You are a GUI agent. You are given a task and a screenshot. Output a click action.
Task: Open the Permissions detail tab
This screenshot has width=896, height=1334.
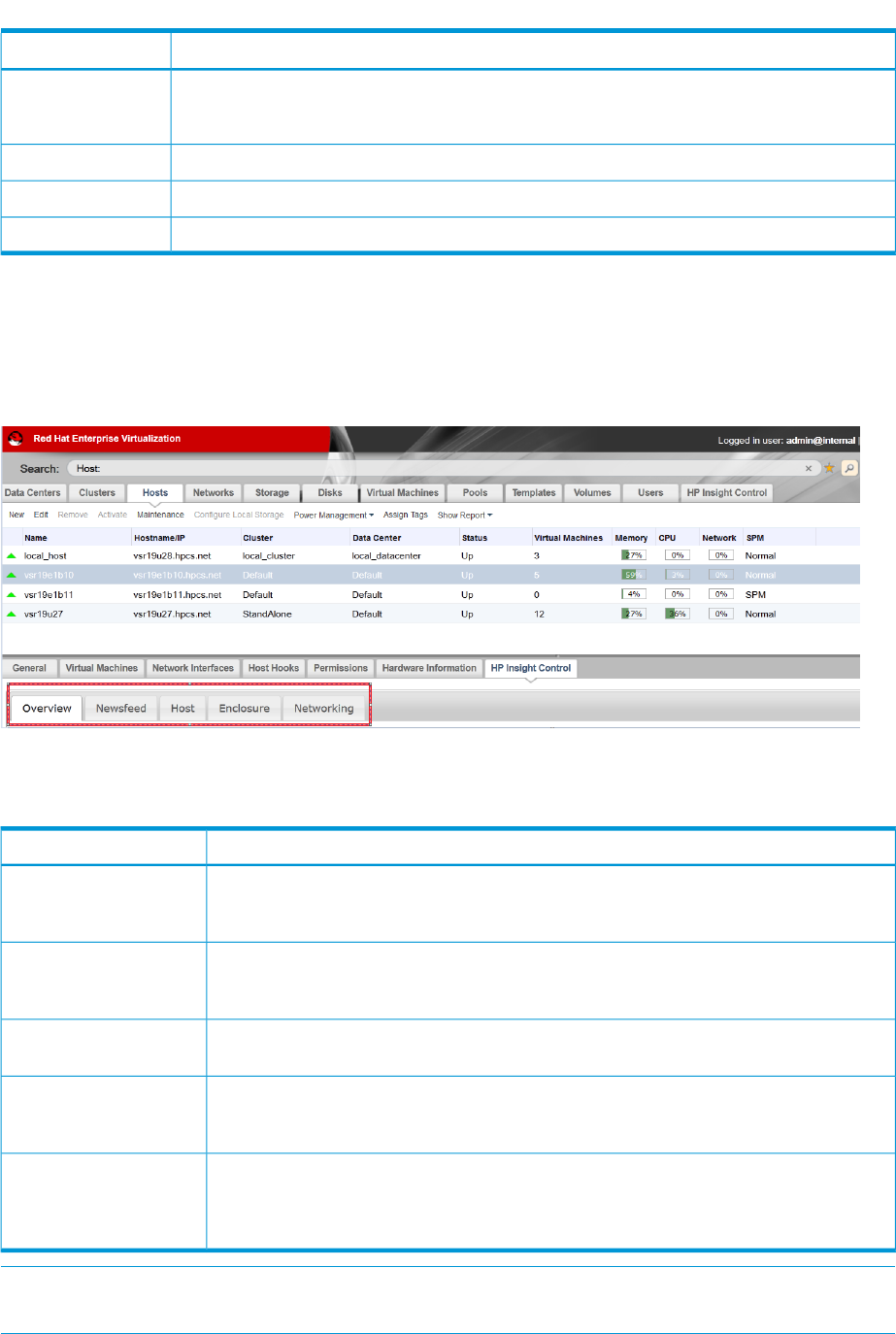[341, 668]
